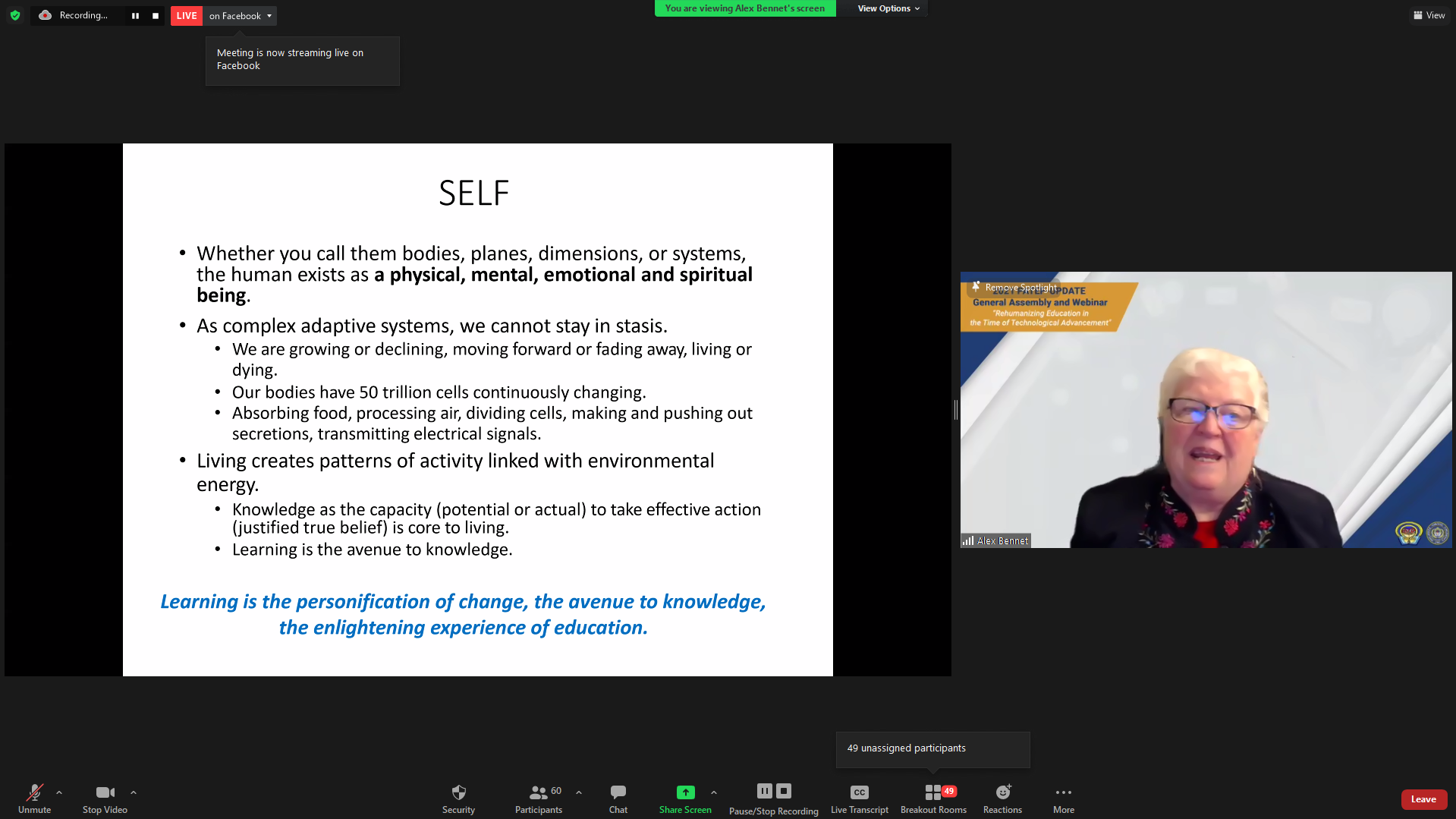1456x819 pixels.
Task: Pause the recording in the bottom toolbar
Action: (764, 791)
